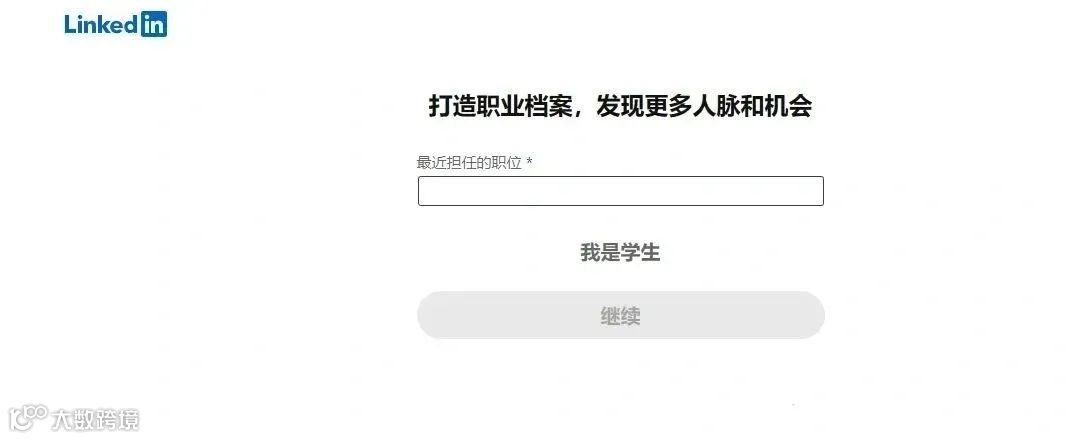Click the blue "in" square of the logo
1069x439 pixels.
pyautogui.click(x=154, y=25)
